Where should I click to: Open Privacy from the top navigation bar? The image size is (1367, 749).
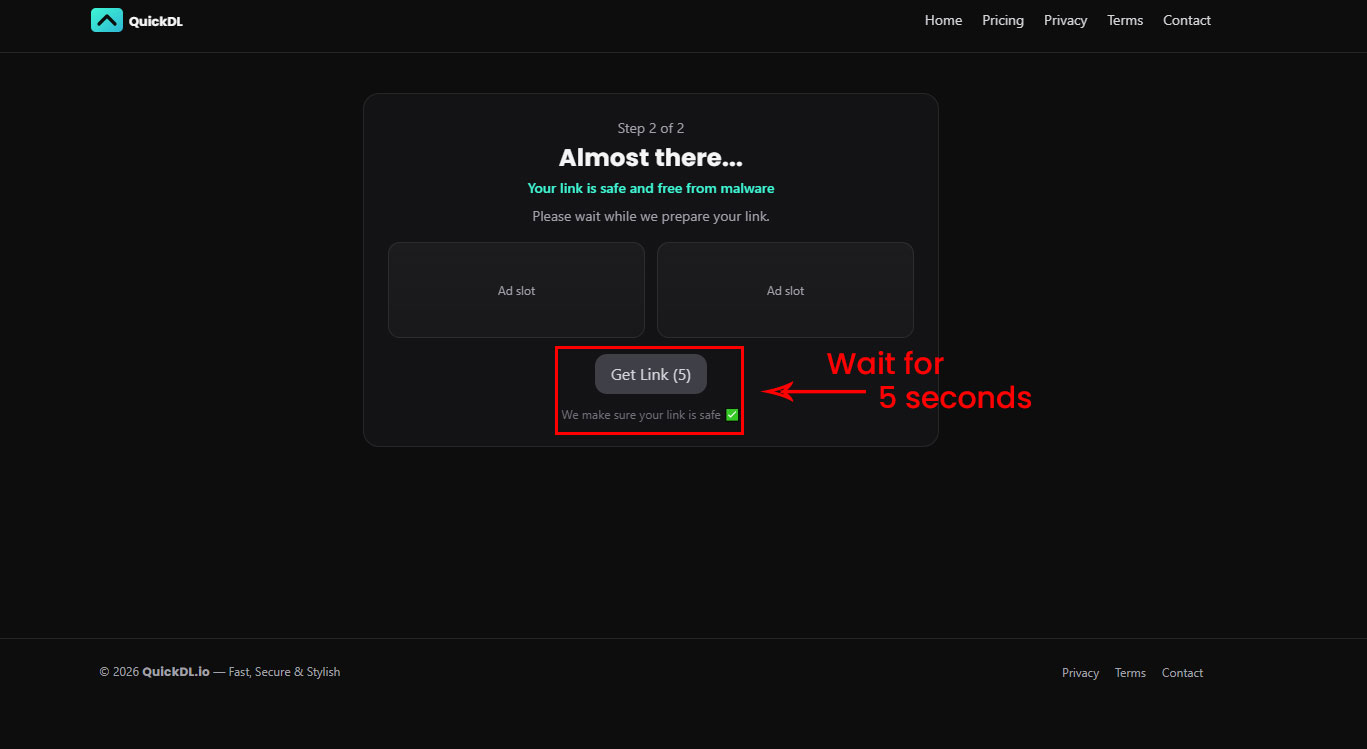click(x=1065, y=20)
